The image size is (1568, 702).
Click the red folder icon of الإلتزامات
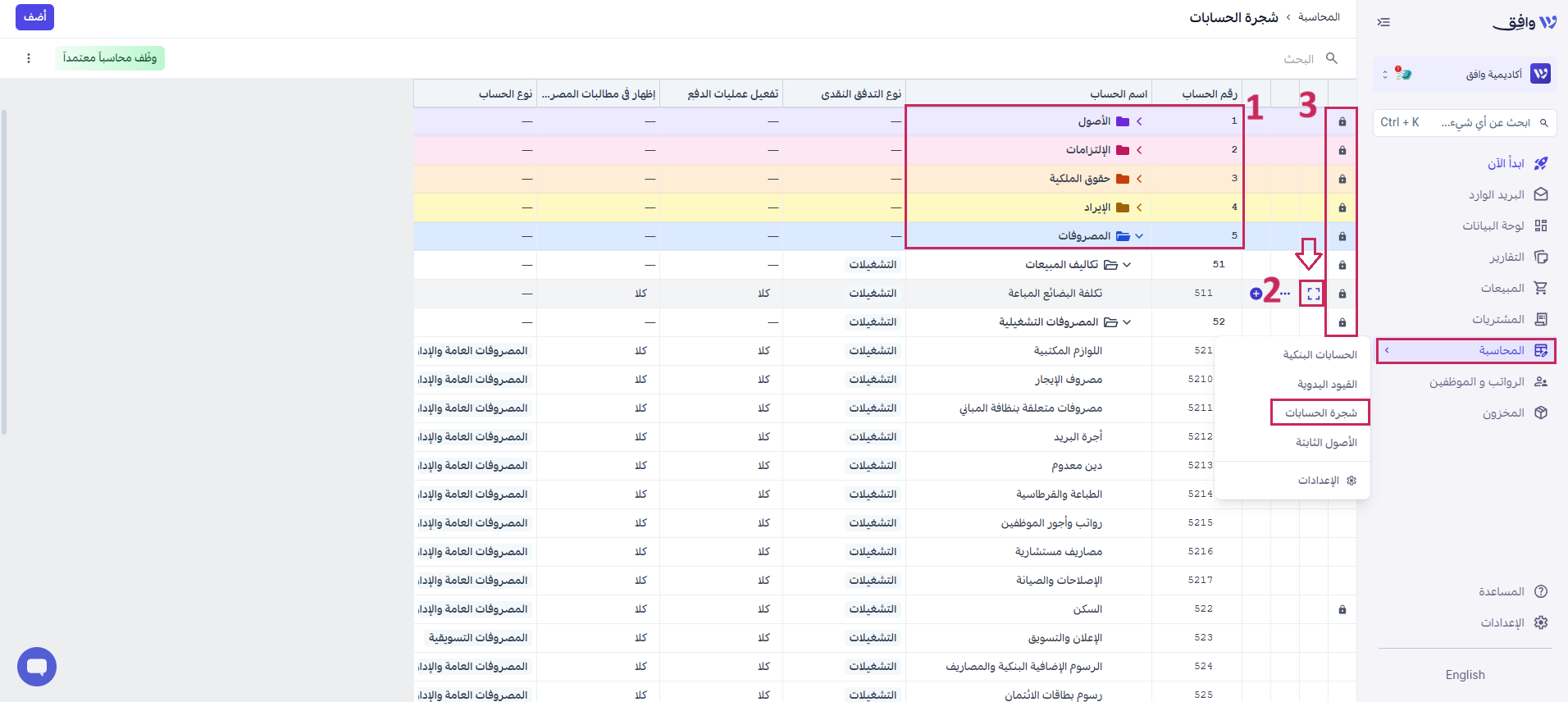[x=1123, y=150]
